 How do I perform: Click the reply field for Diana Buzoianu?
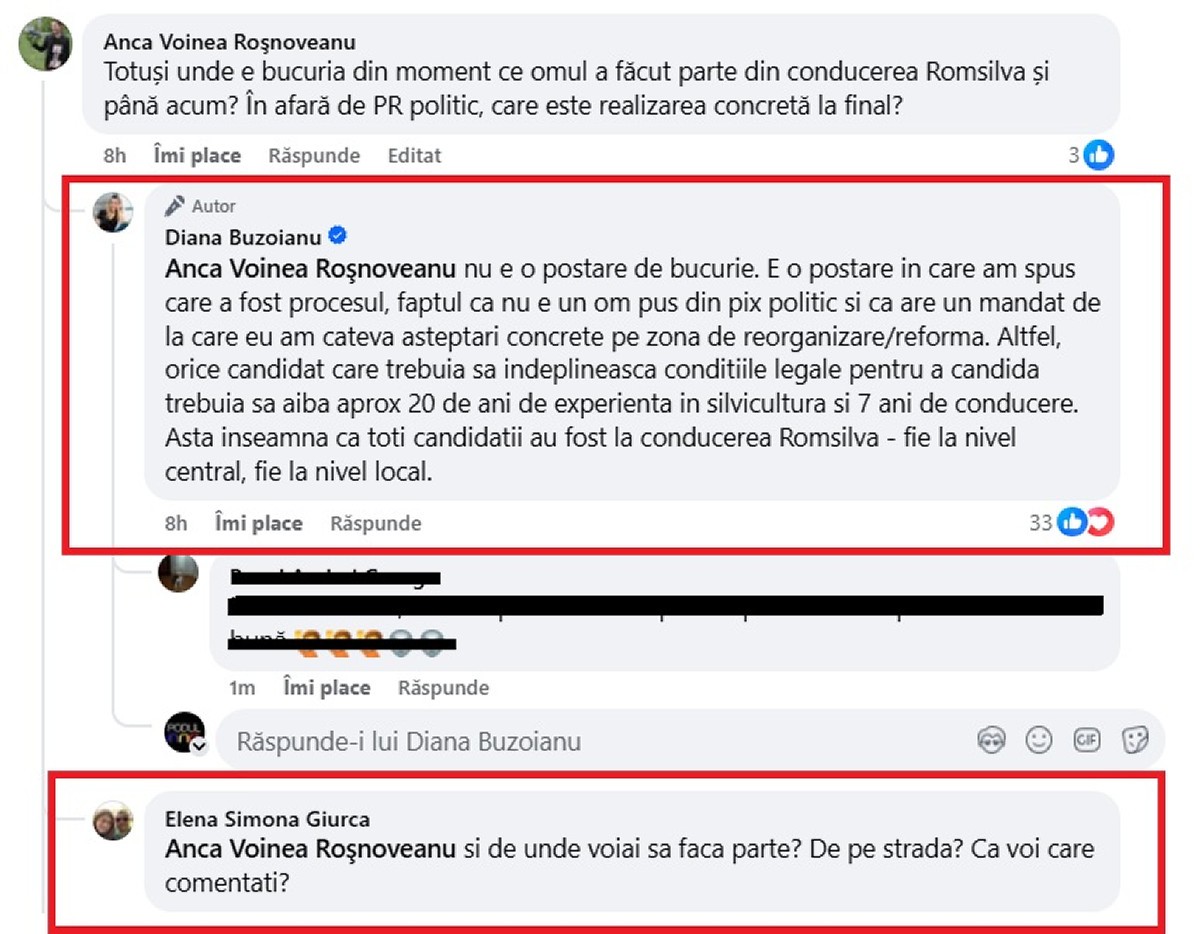click(600, 741)
